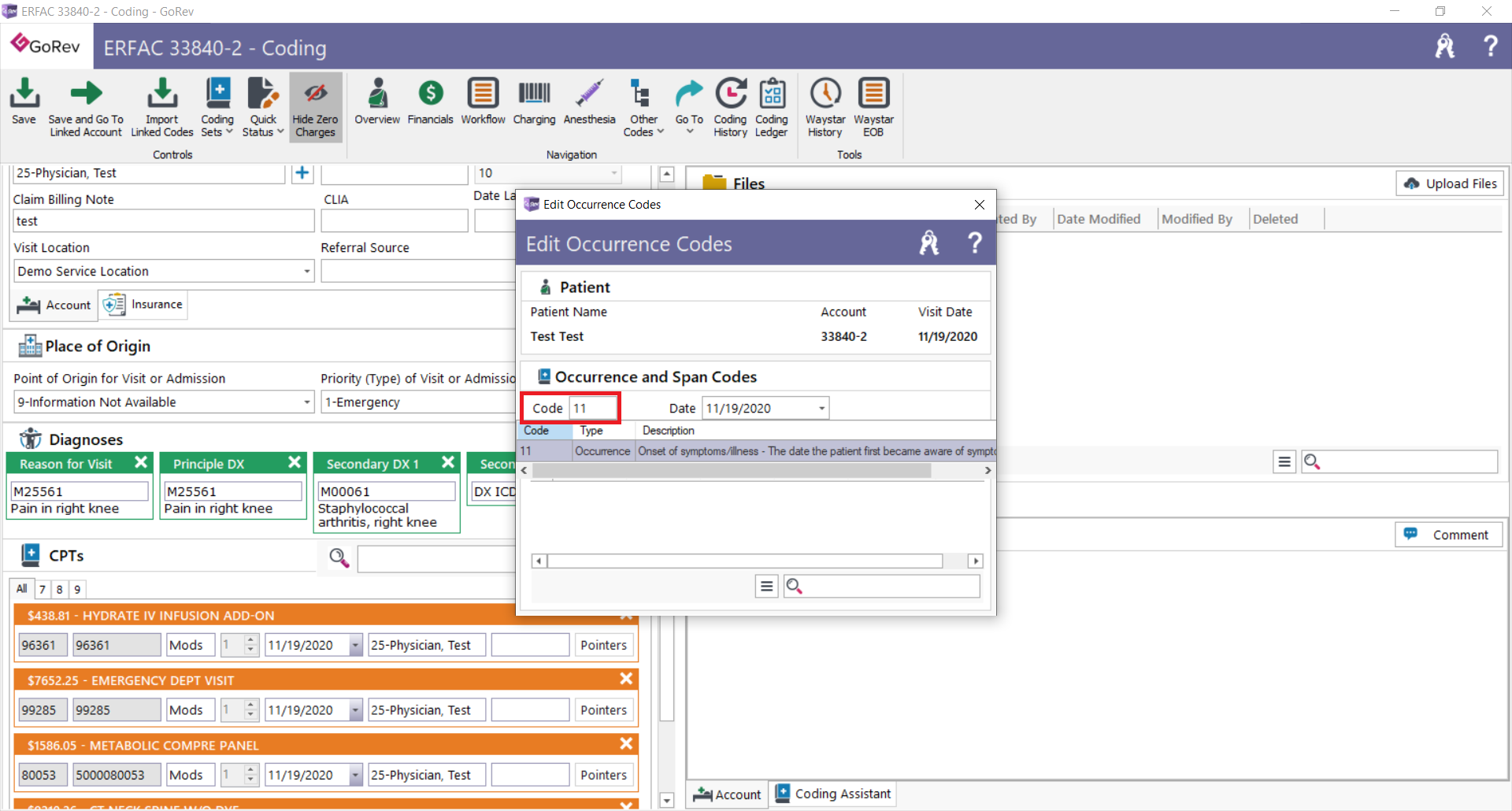Click the plus button beside physician field
Screen dimensions: 1512x811
point(302,173)
